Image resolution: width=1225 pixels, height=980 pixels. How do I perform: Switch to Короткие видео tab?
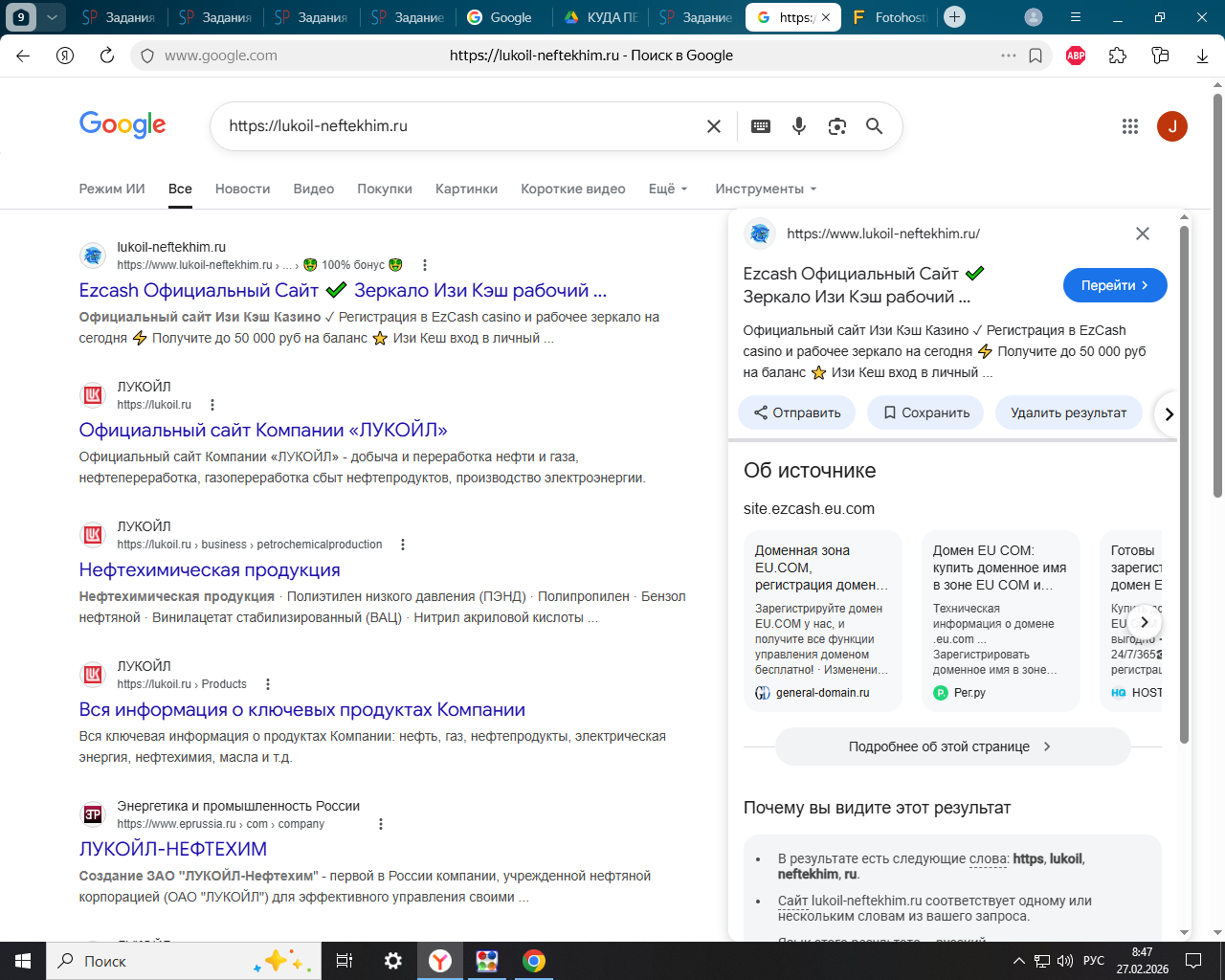coord(573,189)
